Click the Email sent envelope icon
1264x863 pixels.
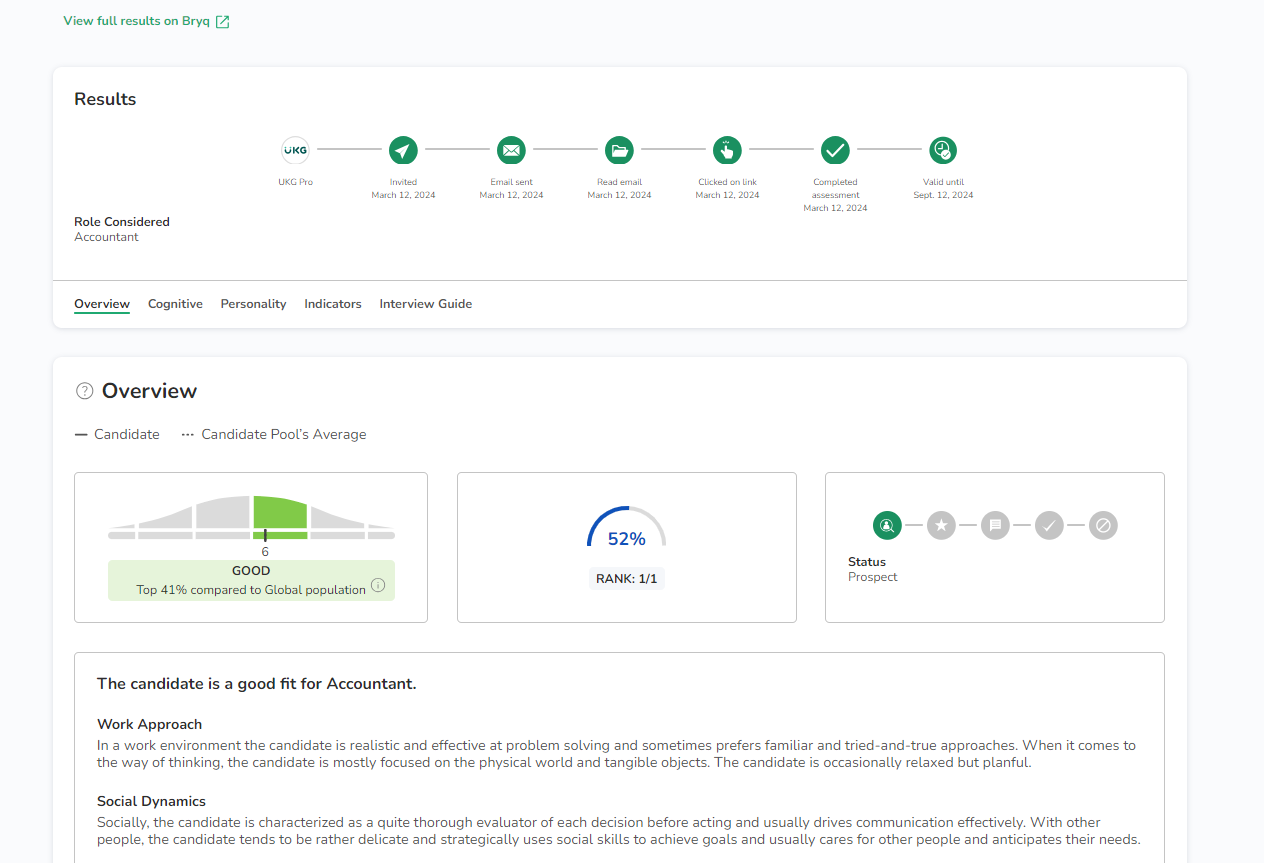pyautogui.click(x=511, y=151)
